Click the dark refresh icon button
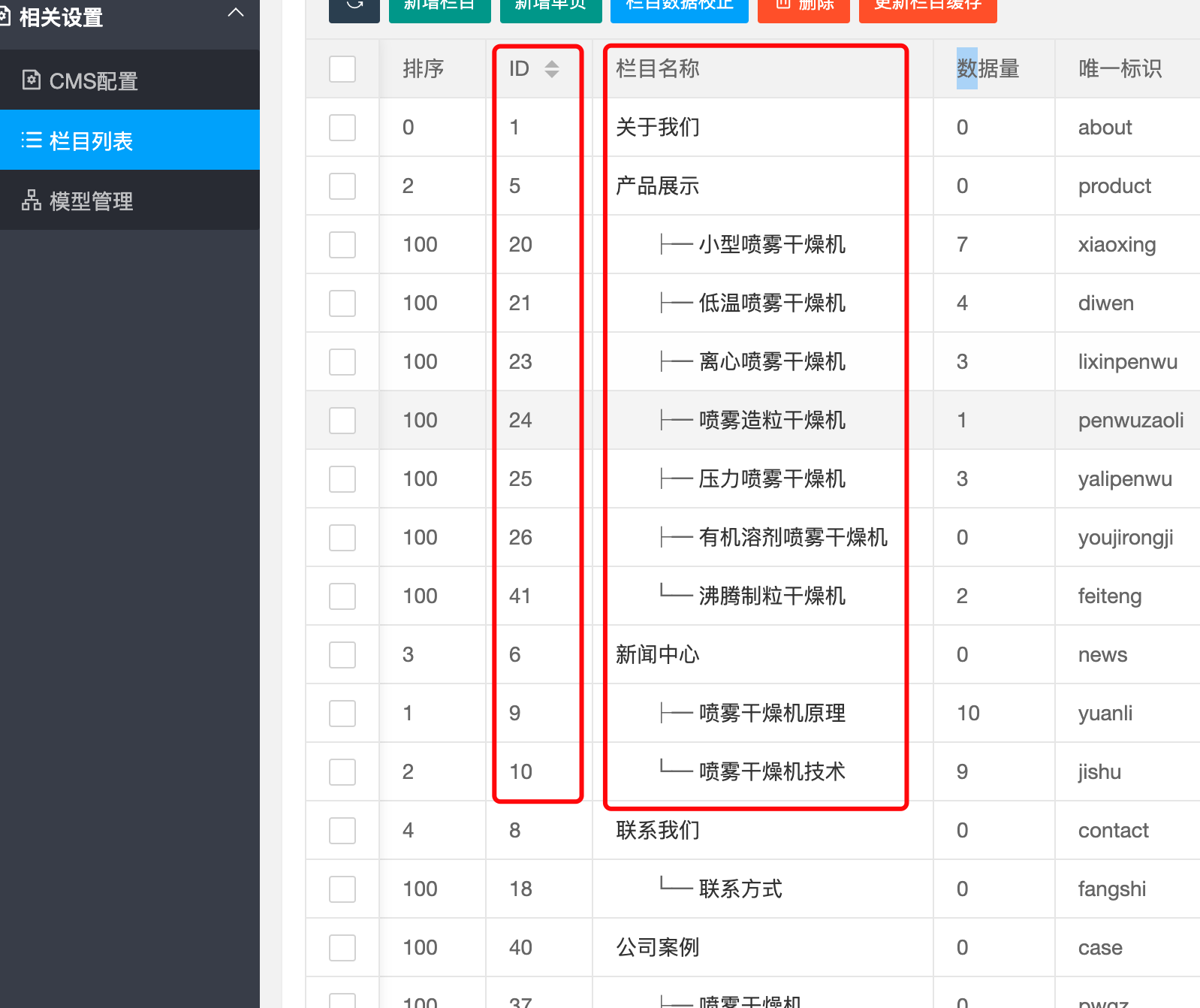 354,6
